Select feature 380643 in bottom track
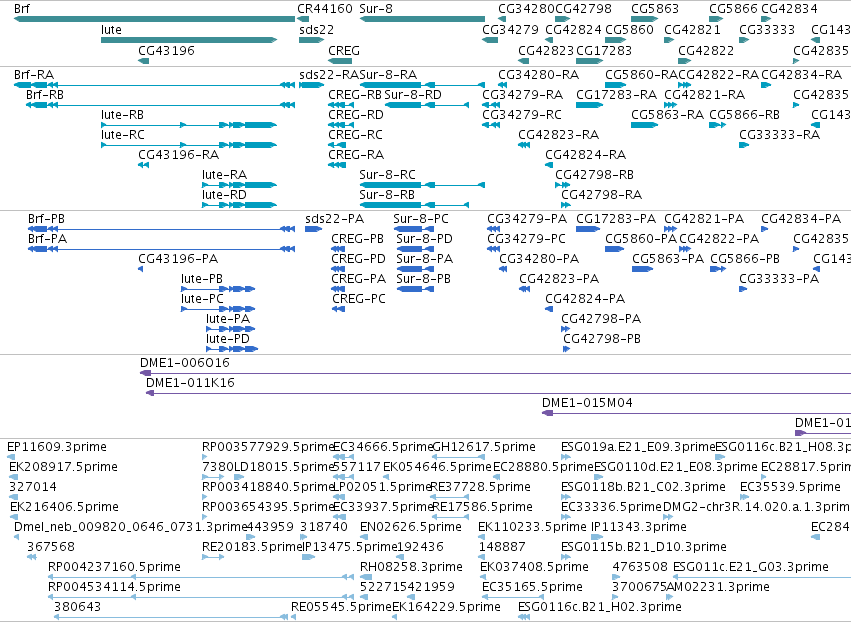Screen dimensions: 851x622 [x=171, y=617]
